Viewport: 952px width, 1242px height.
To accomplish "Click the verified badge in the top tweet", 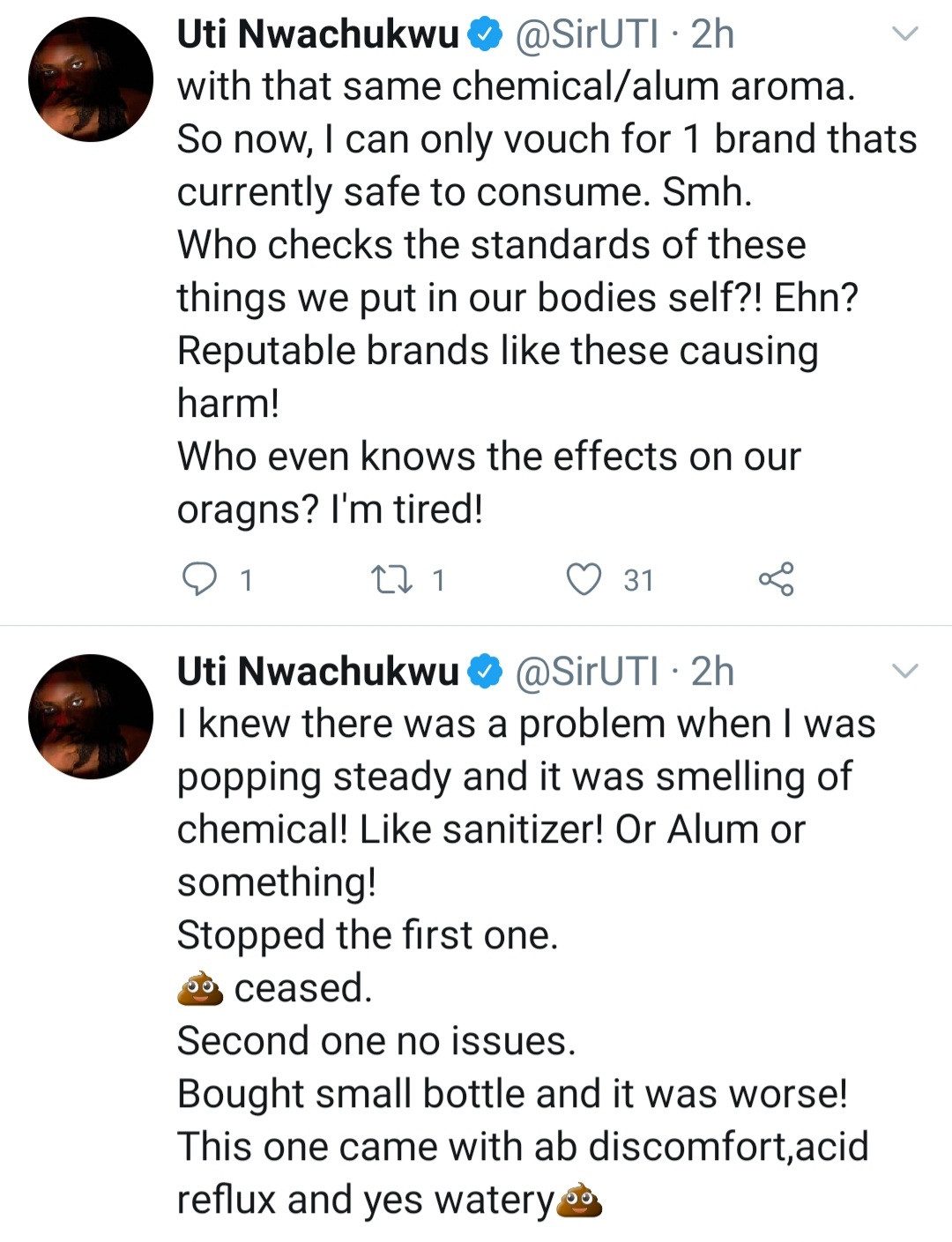I will pos(484,34).
